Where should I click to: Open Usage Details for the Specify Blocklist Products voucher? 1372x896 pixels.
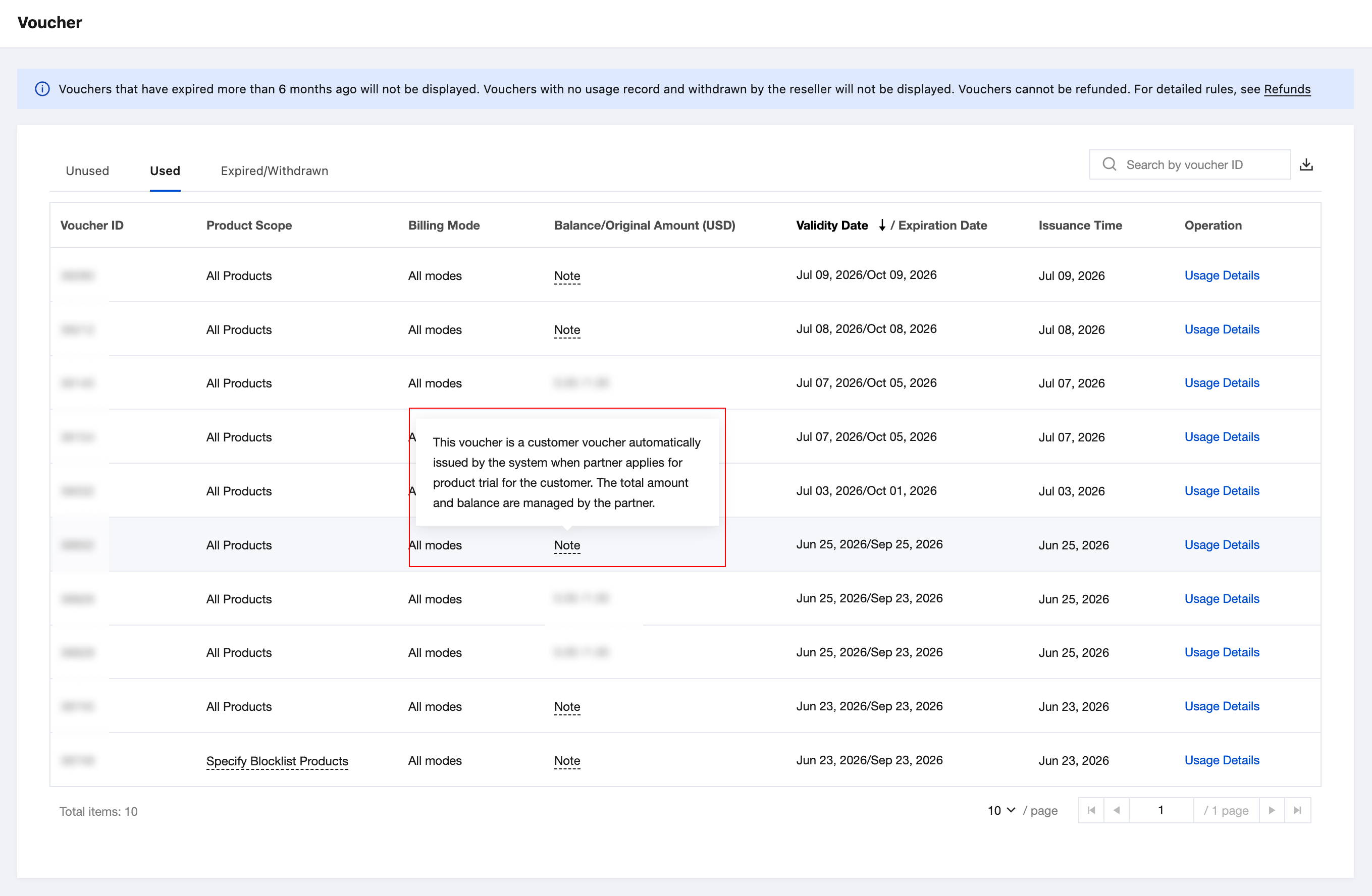click(x=1222, y=760)
